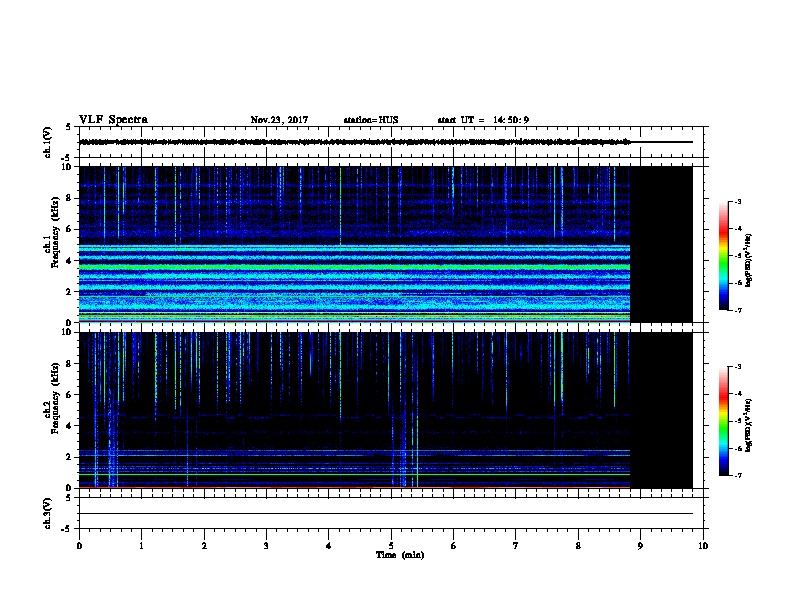Click the black no-data block of ch.2 spectrogram

click(661, 410)
